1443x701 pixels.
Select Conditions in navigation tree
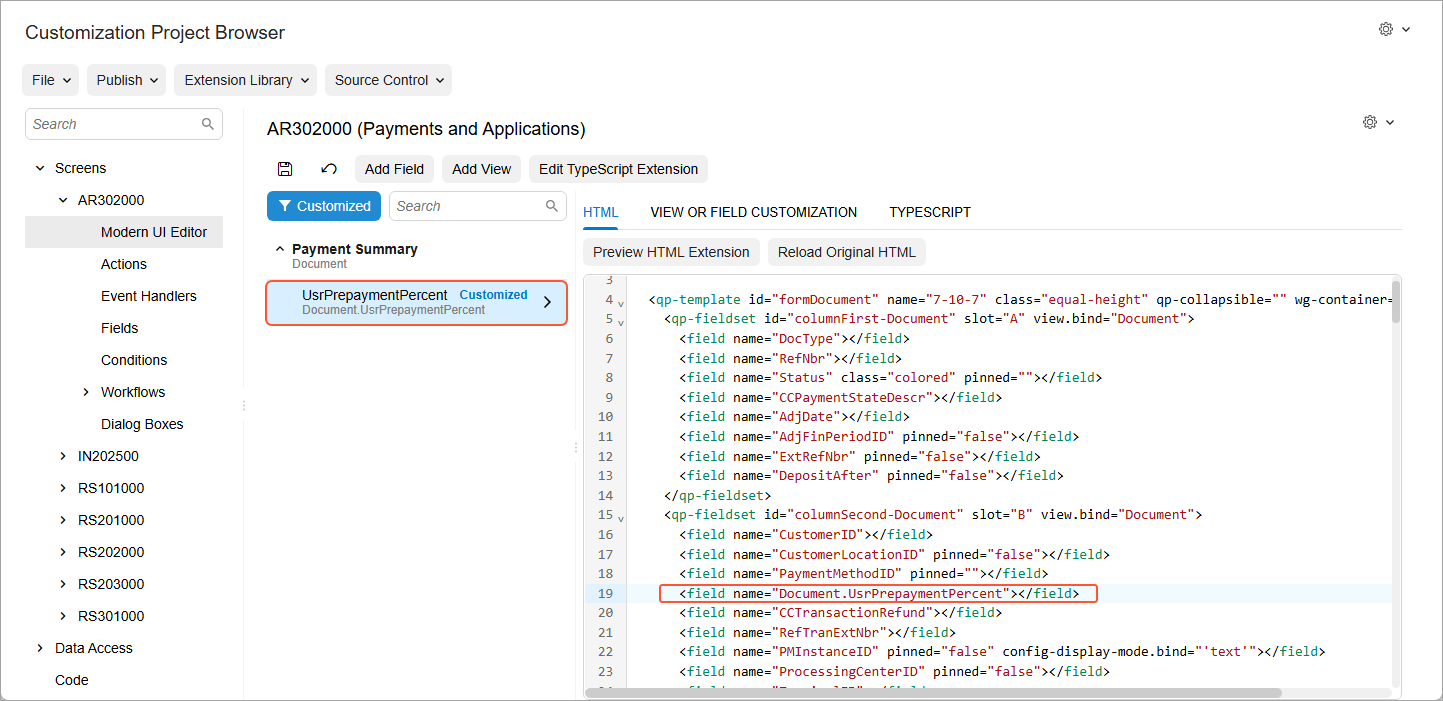point(134,360)
